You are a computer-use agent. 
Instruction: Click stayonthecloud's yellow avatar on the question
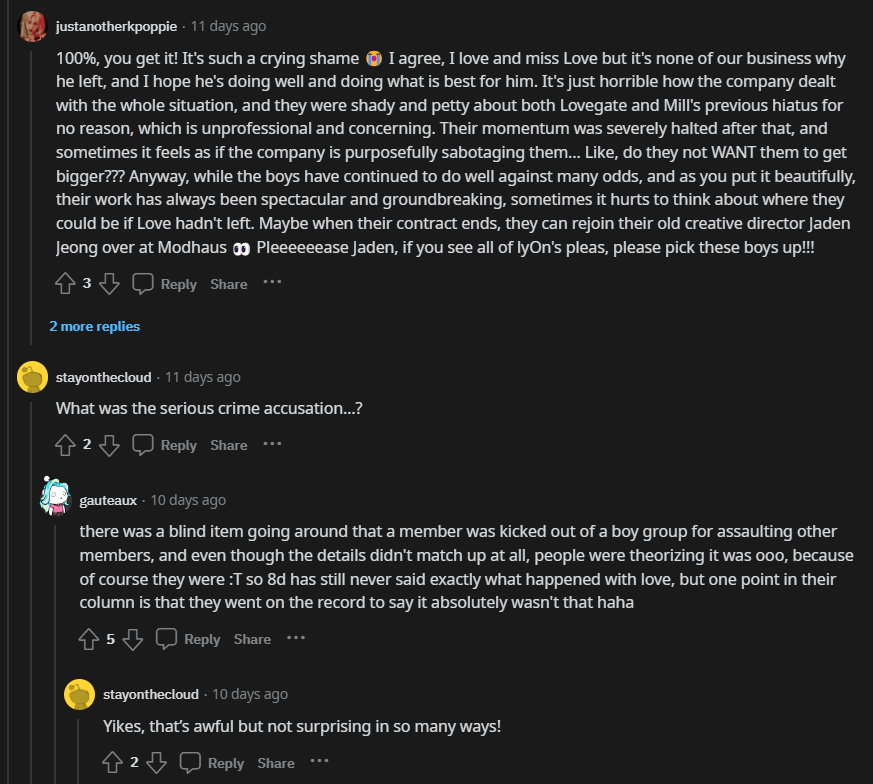pos(33,377)
